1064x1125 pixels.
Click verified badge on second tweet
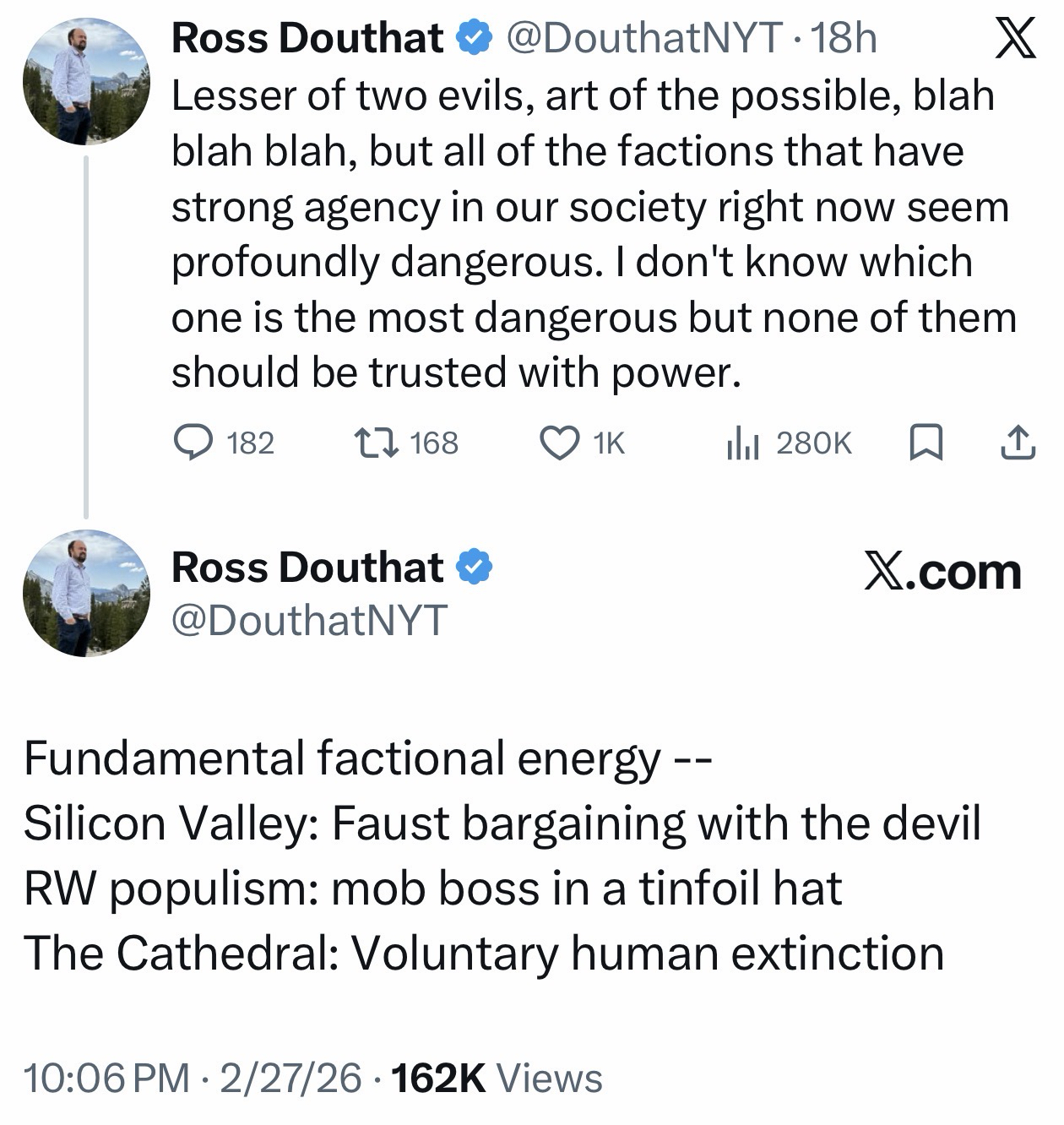(x=474, y=567)
